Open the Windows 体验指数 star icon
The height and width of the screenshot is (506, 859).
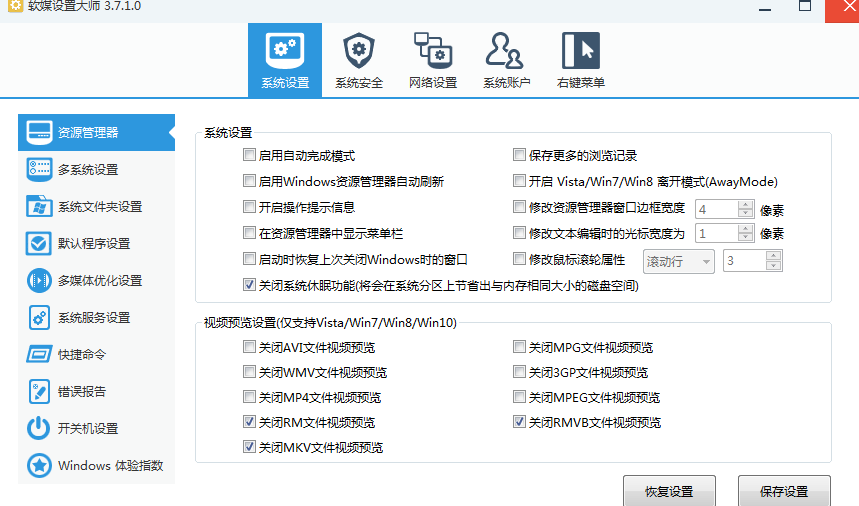point(39,465)
